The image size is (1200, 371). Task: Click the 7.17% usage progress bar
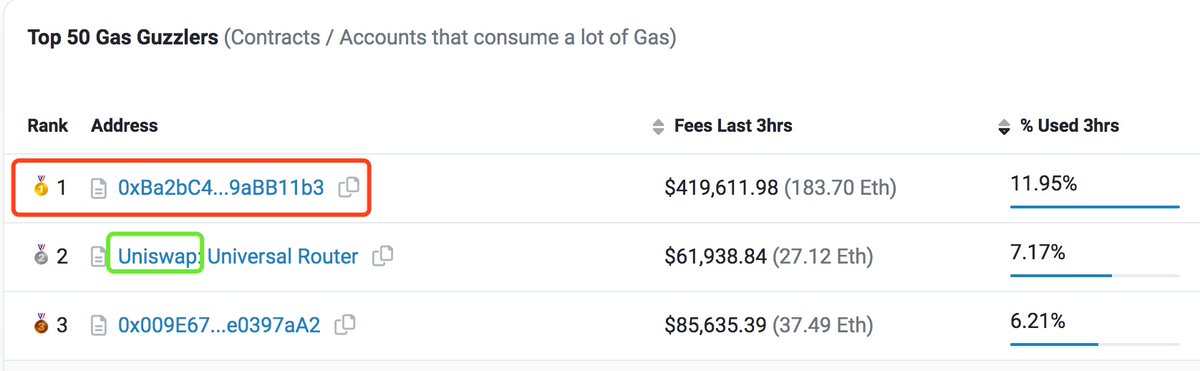pos(1095,276)
